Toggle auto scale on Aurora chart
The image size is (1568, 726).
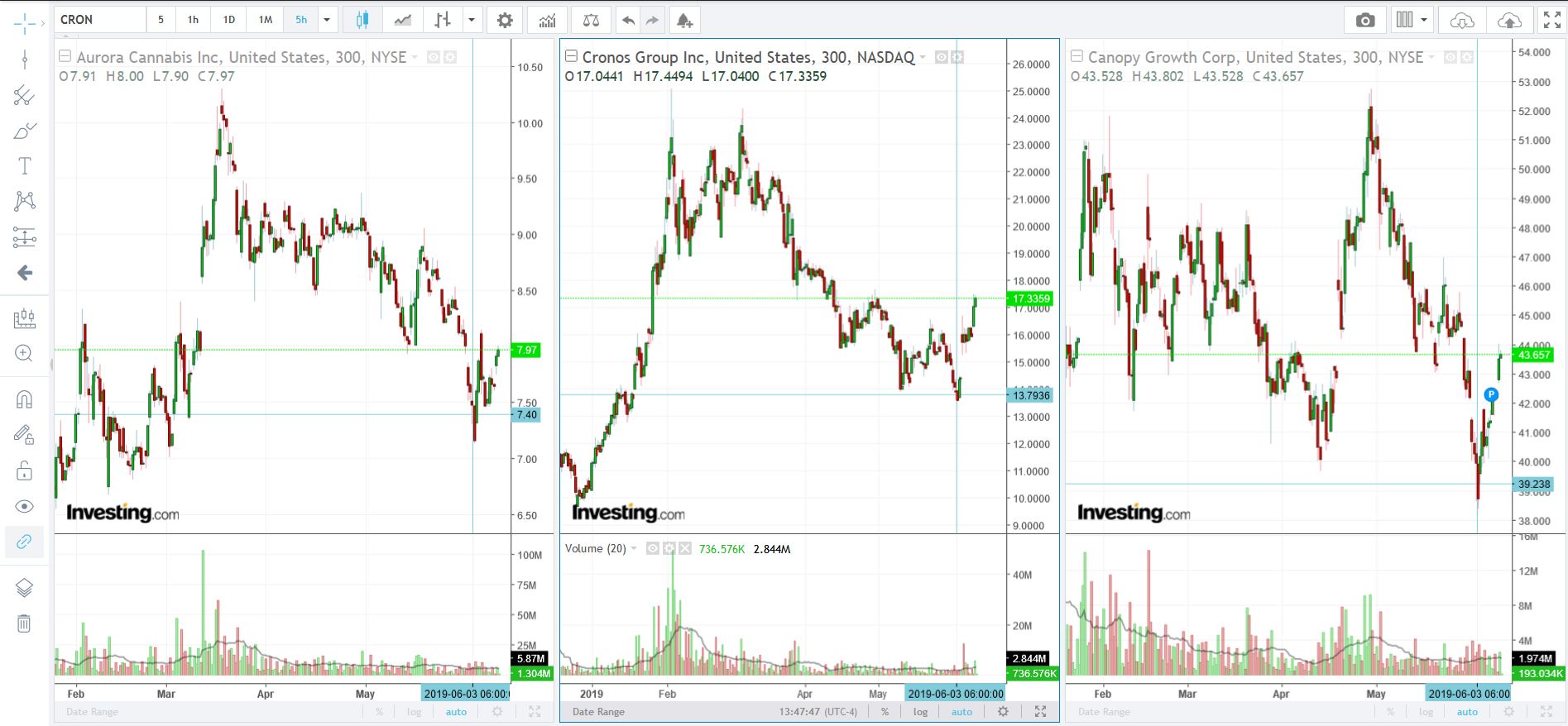click(x=457, y=712)
